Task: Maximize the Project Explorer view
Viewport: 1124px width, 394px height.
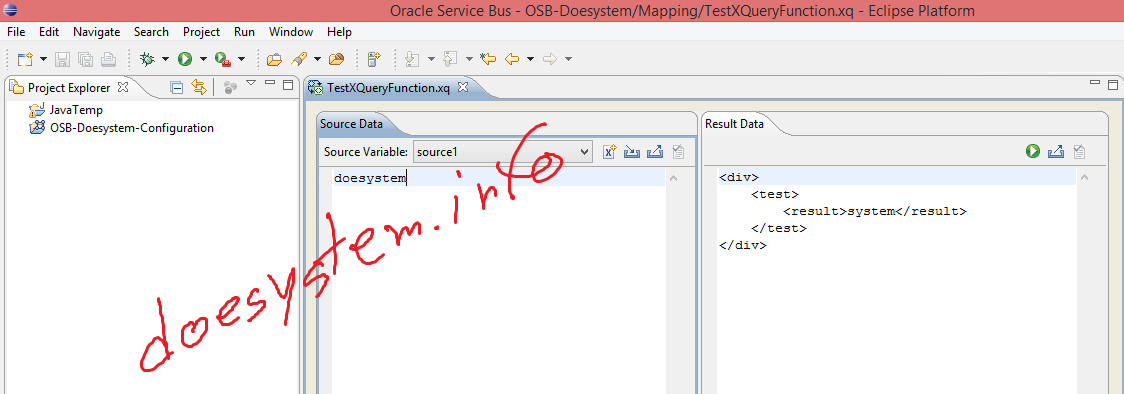Action: [x=288, y=85]
